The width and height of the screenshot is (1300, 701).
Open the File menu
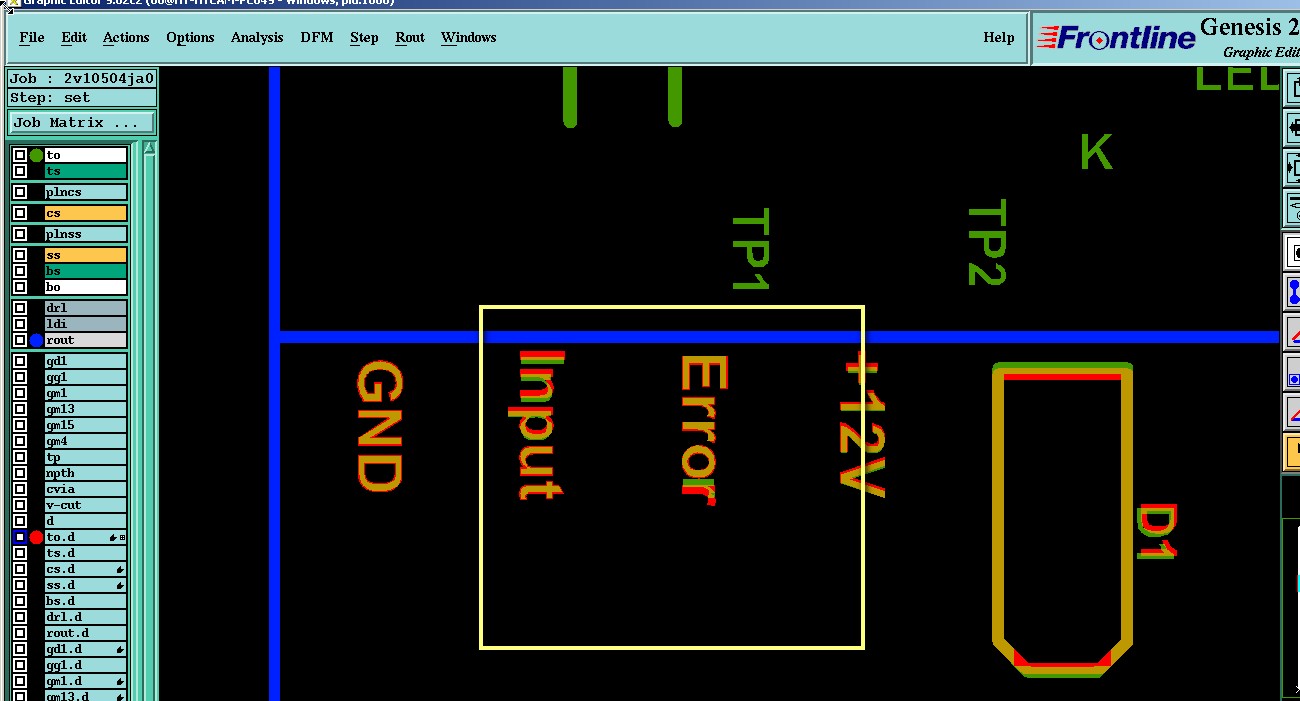(x=32, y=37)
